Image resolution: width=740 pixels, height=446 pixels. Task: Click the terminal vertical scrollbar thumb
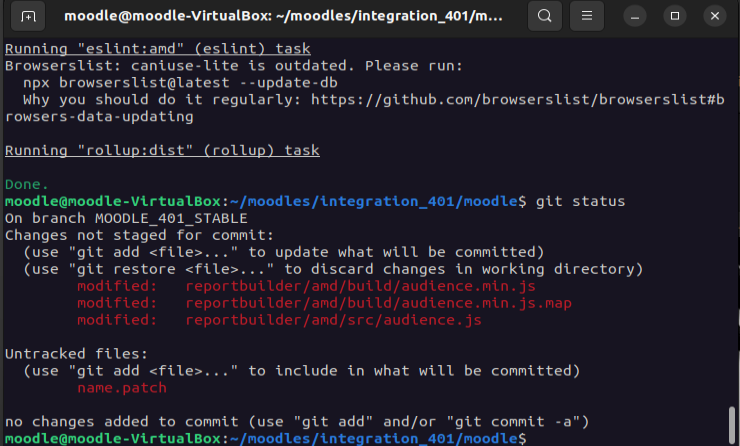point(732,425)
